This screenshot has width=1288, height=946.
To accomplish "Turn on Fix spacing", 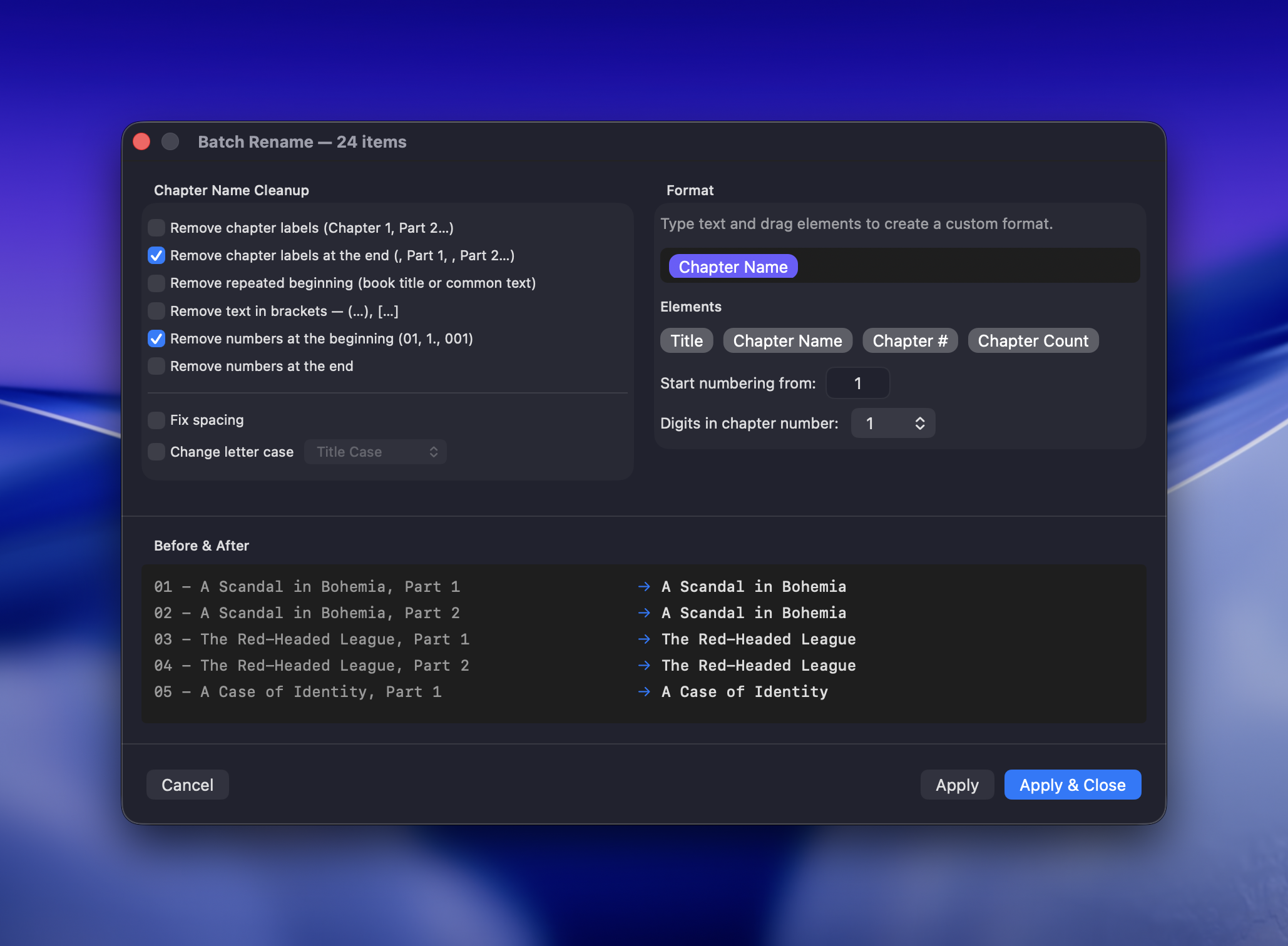I will (156, 420).
